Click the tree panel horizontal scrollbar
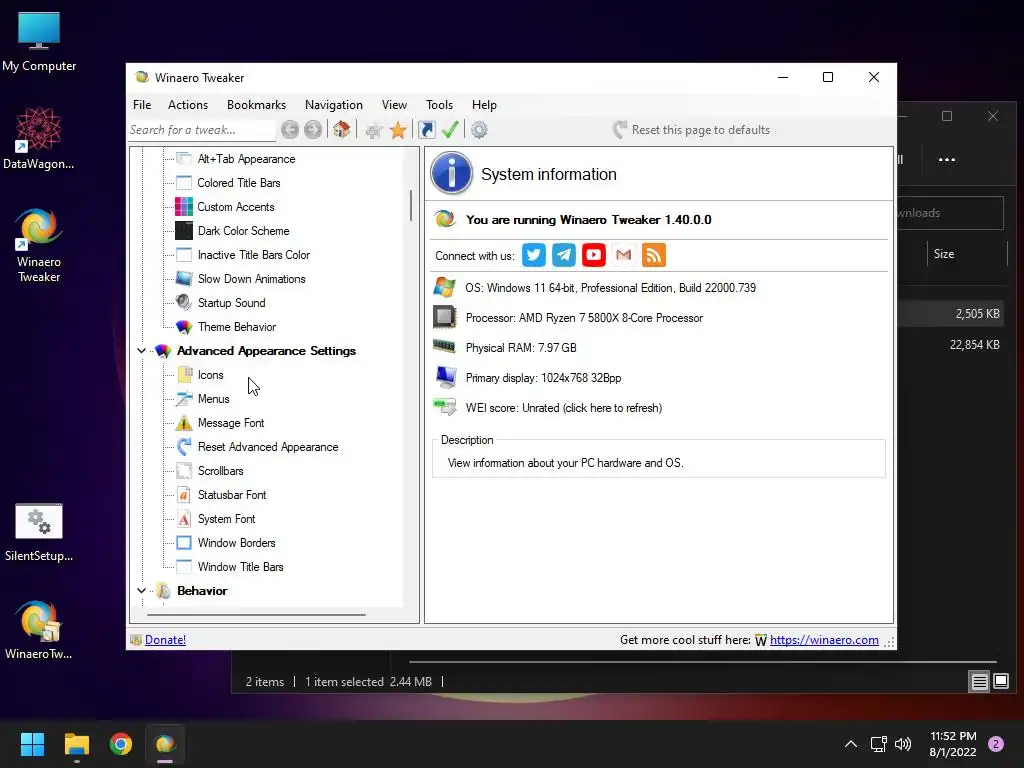This screenshot has width=1024, height=768. tap(256, 614)
